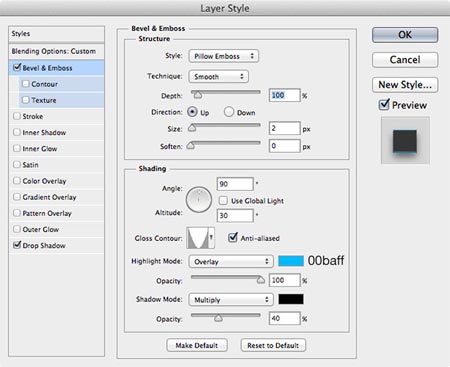Image resolution: width=450 pixels, height=367 pixels.
Task: Open the Gradient Overlay settings label
Action: tap(49, 197)
